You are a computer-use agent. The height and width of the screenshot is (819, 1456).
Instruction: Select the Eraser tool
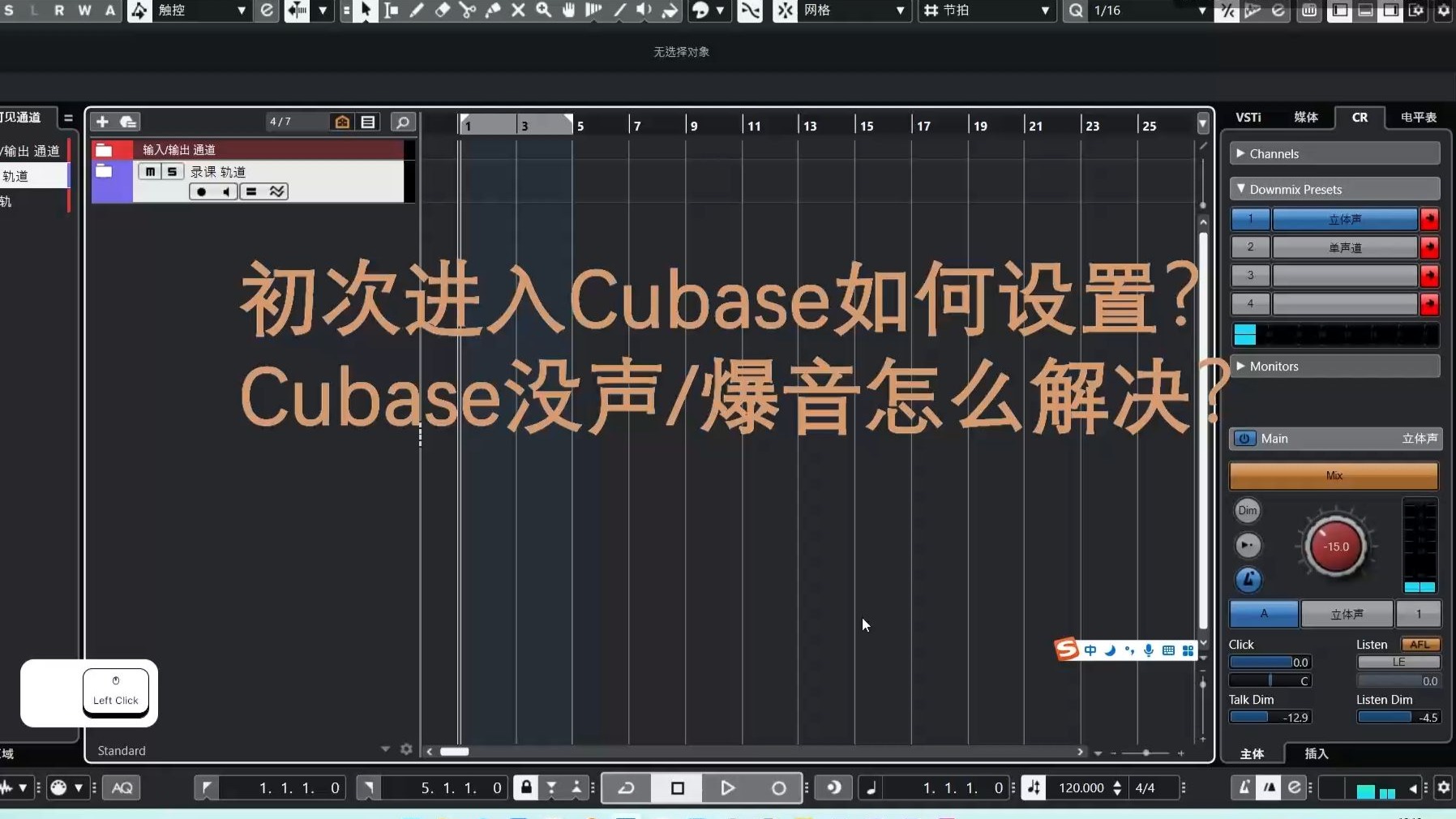pyautogui.click(x=442, y=11)
